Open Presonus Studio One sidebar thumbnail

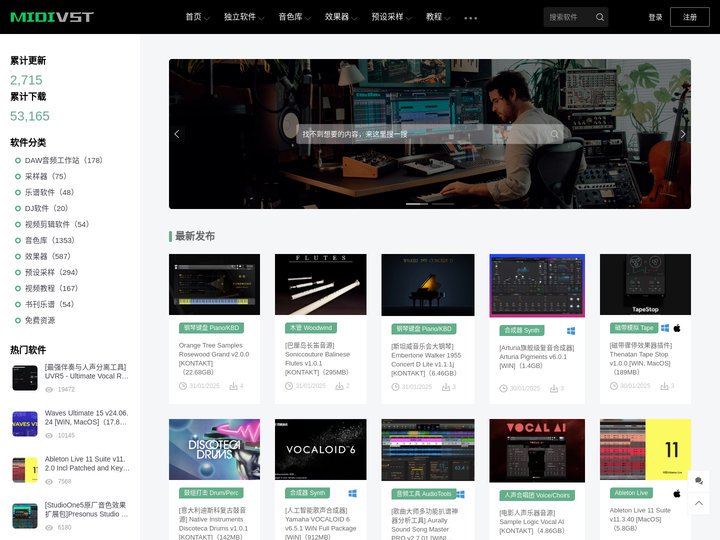[x=25, y=516]
